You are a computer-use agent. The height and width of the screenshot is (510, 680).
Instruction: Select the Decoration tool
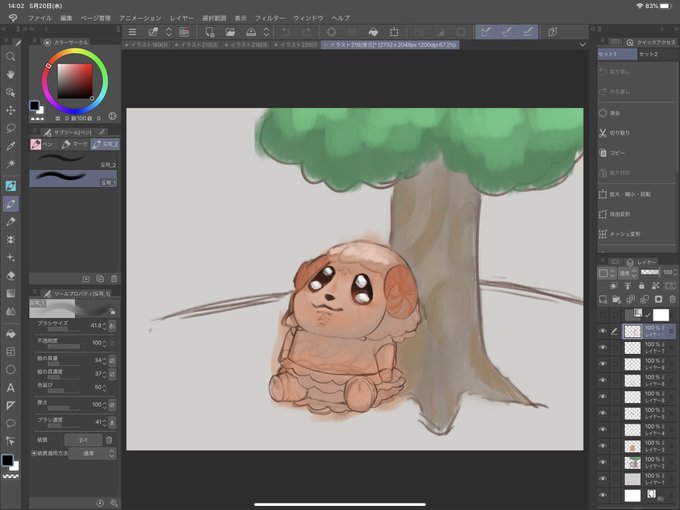(10, 258)
